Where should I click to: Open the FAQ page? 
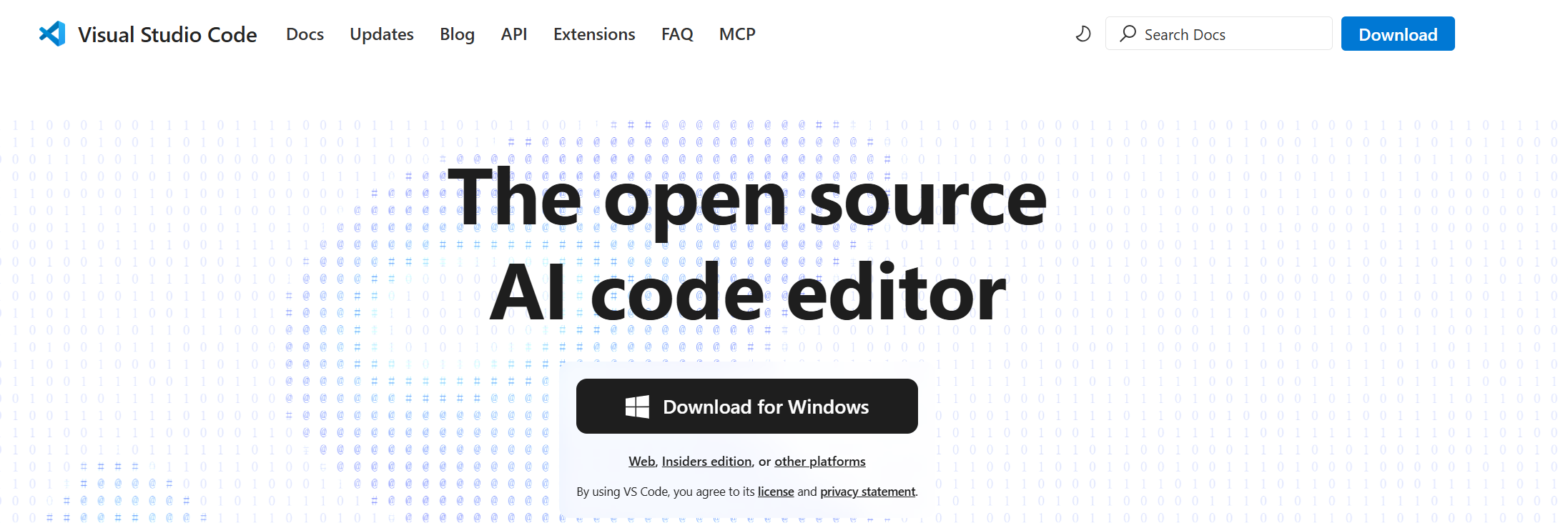tap(677, 34)
